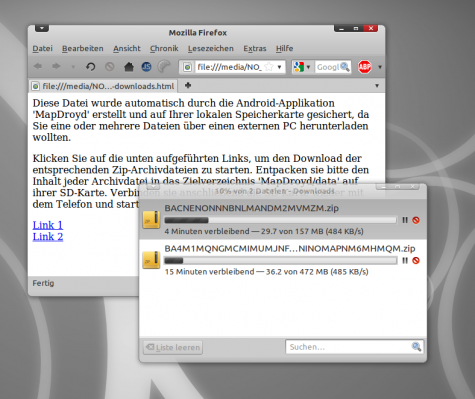
Task: Click the search magnifier in Firefox toolbar
Action: [x=345, y=67]
